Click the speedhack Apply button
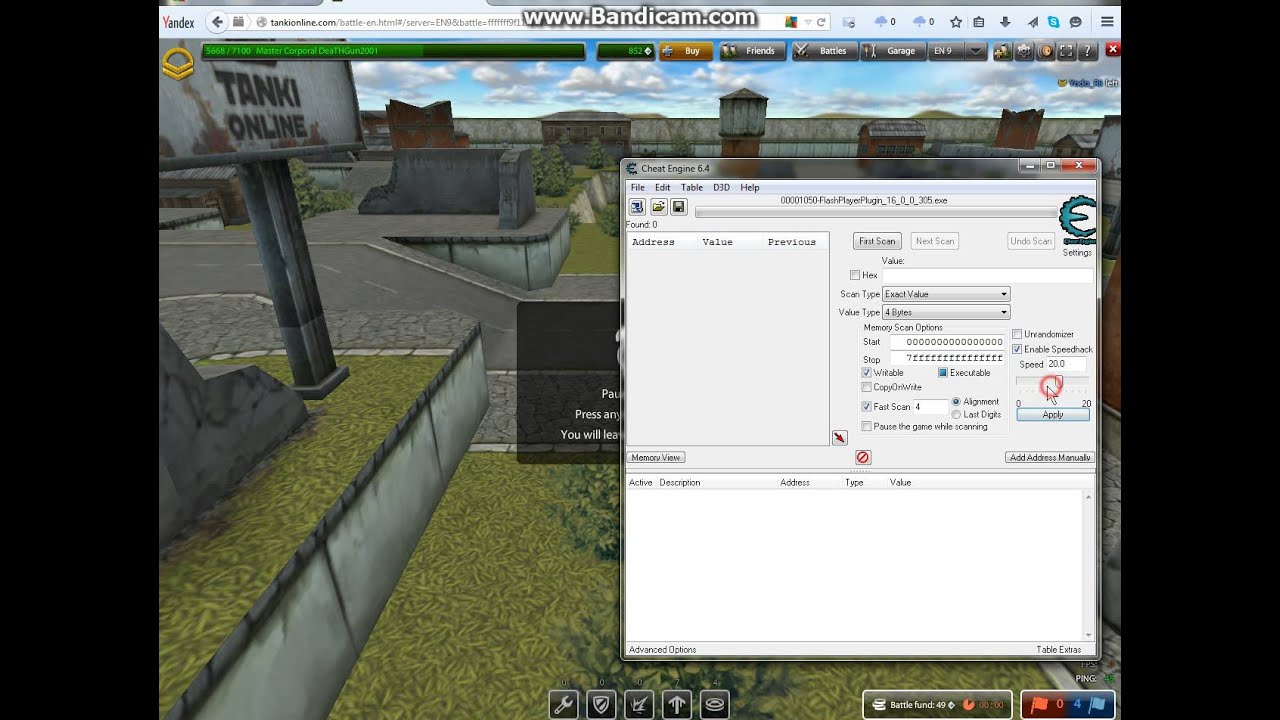 coord(1053,414)
